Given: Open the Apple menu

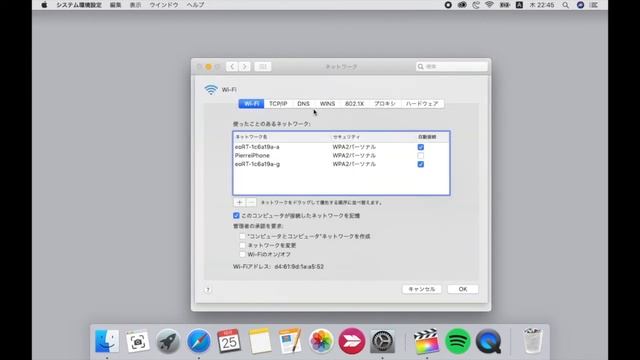Looking at the screenshot, I should click(44, 5).
